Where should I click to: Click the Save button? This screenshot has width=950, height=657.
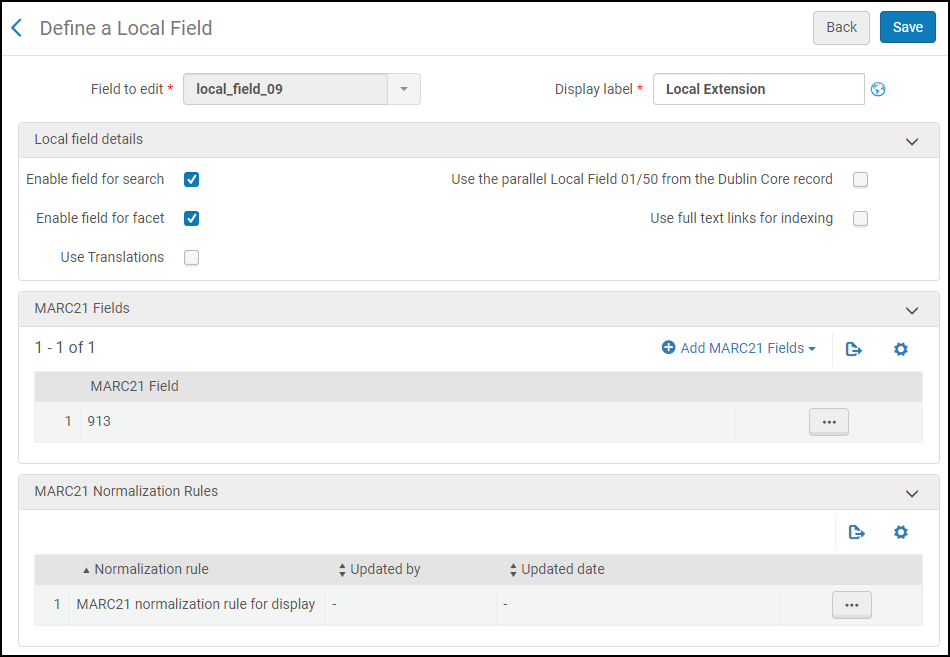[907, 27]
